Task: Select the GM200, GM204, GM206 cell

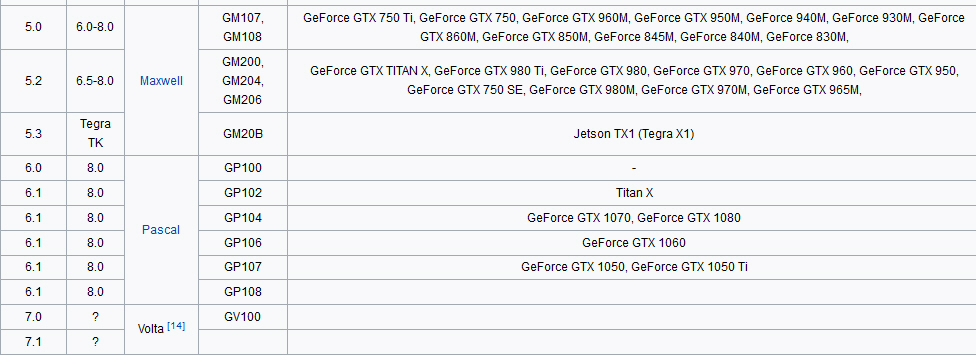Action: 243,81
